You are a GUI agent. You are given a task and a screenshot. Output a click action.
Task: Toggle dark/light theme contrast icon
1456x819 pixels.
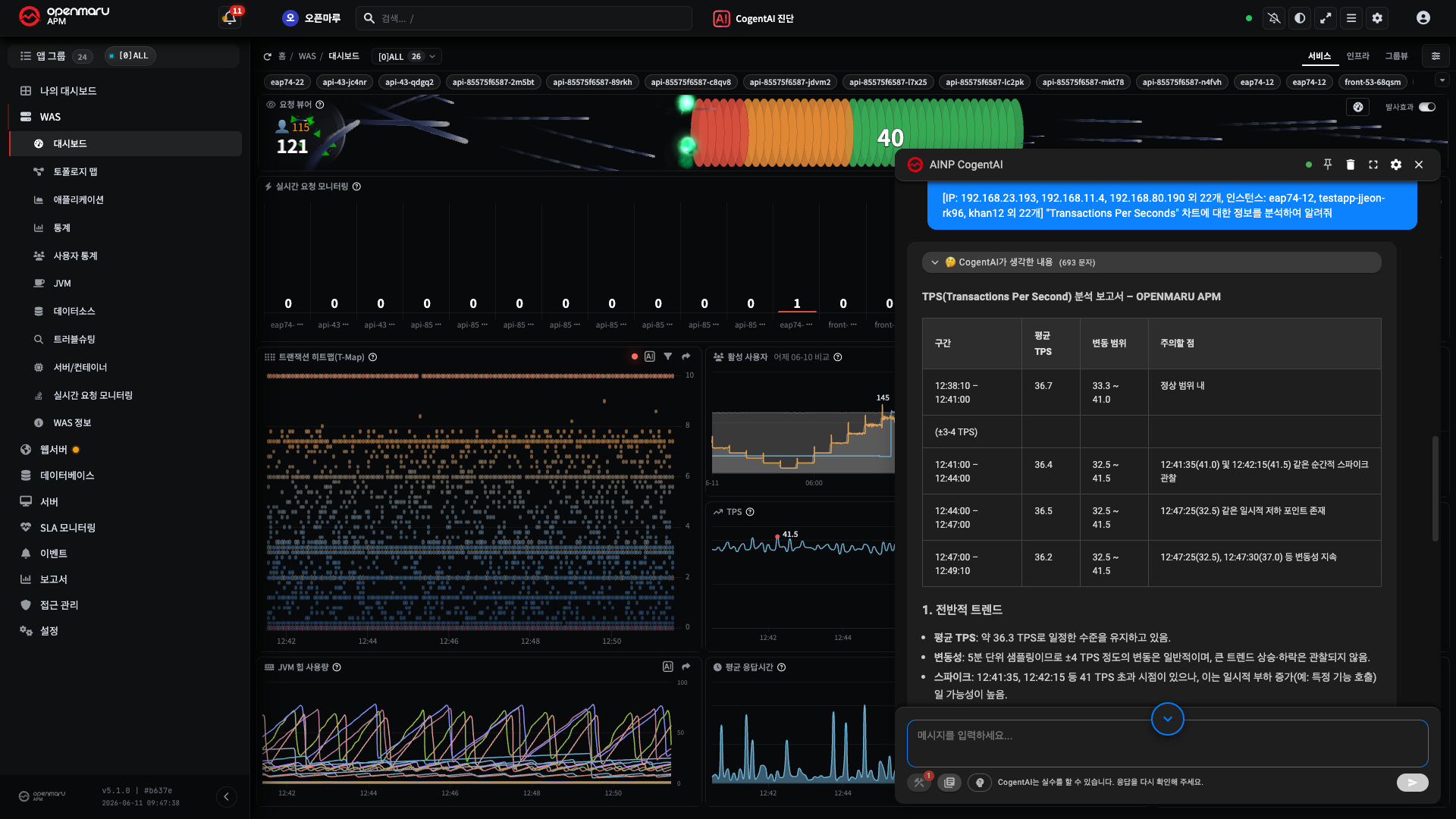pos(1300,18)
